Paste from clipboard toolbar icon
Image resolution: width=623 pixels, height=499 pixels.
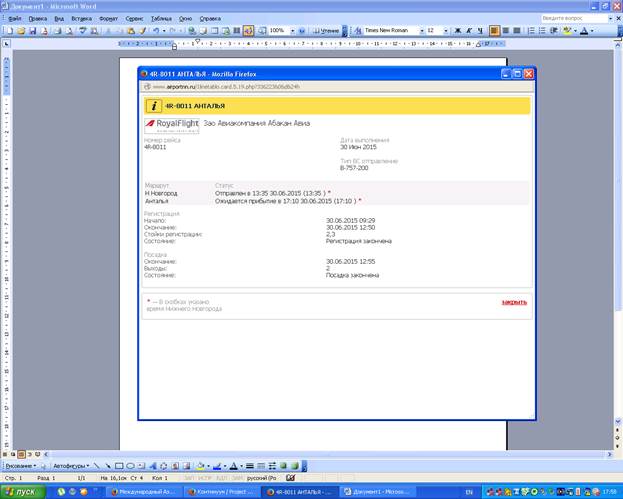[x=131, y=31]
